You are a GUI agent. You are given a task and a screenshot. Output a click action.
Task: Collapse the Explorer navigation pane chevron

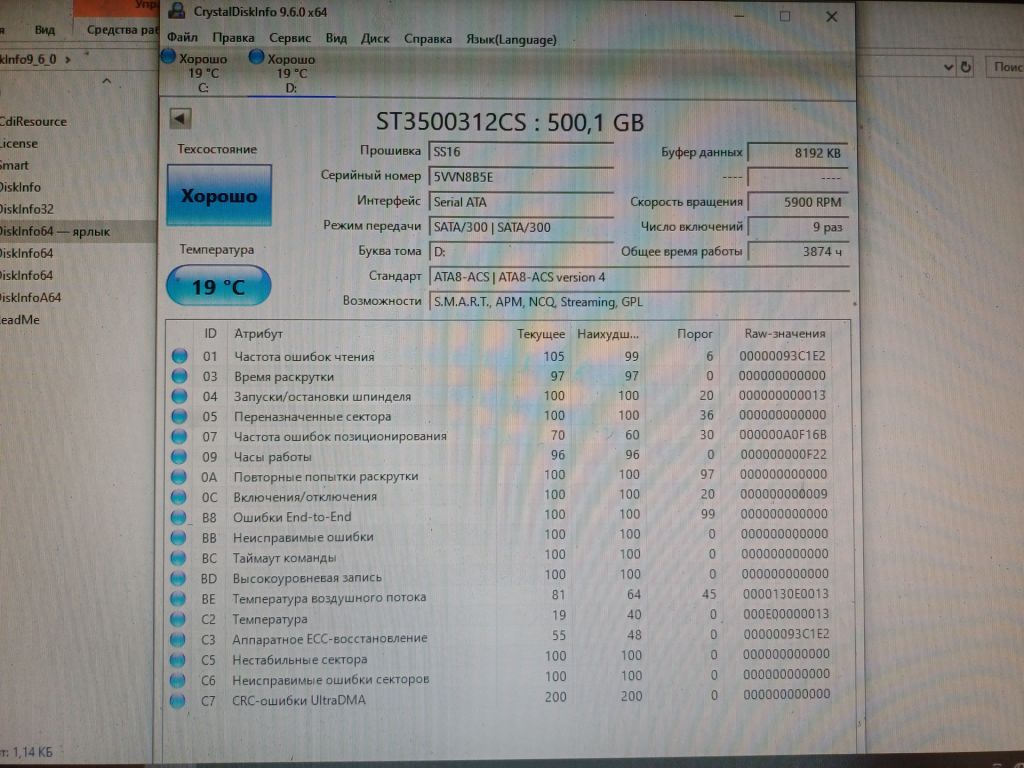[106, 82]
